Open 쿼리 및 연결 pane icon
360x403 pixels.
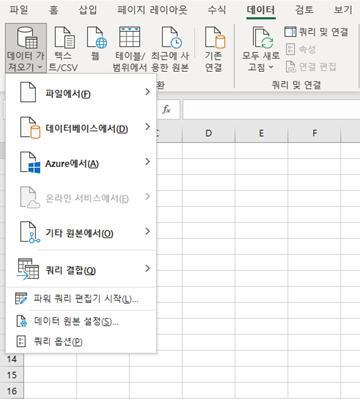click(x=290, y=32)
